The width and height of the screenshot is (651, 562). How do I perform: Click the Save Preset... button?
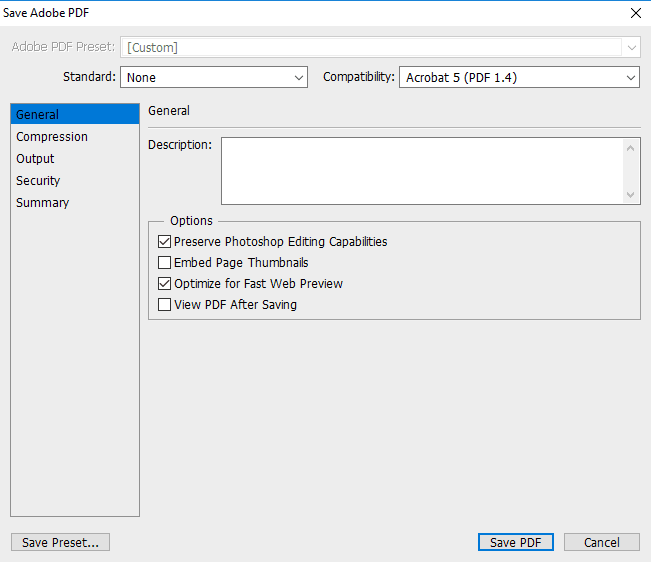point(61,542)
